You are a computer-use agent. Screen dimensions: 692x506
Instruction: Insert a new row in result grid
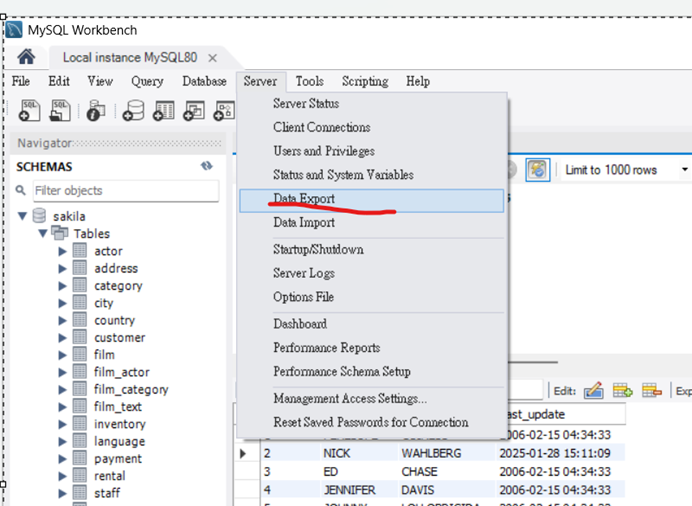click(622, 390)
